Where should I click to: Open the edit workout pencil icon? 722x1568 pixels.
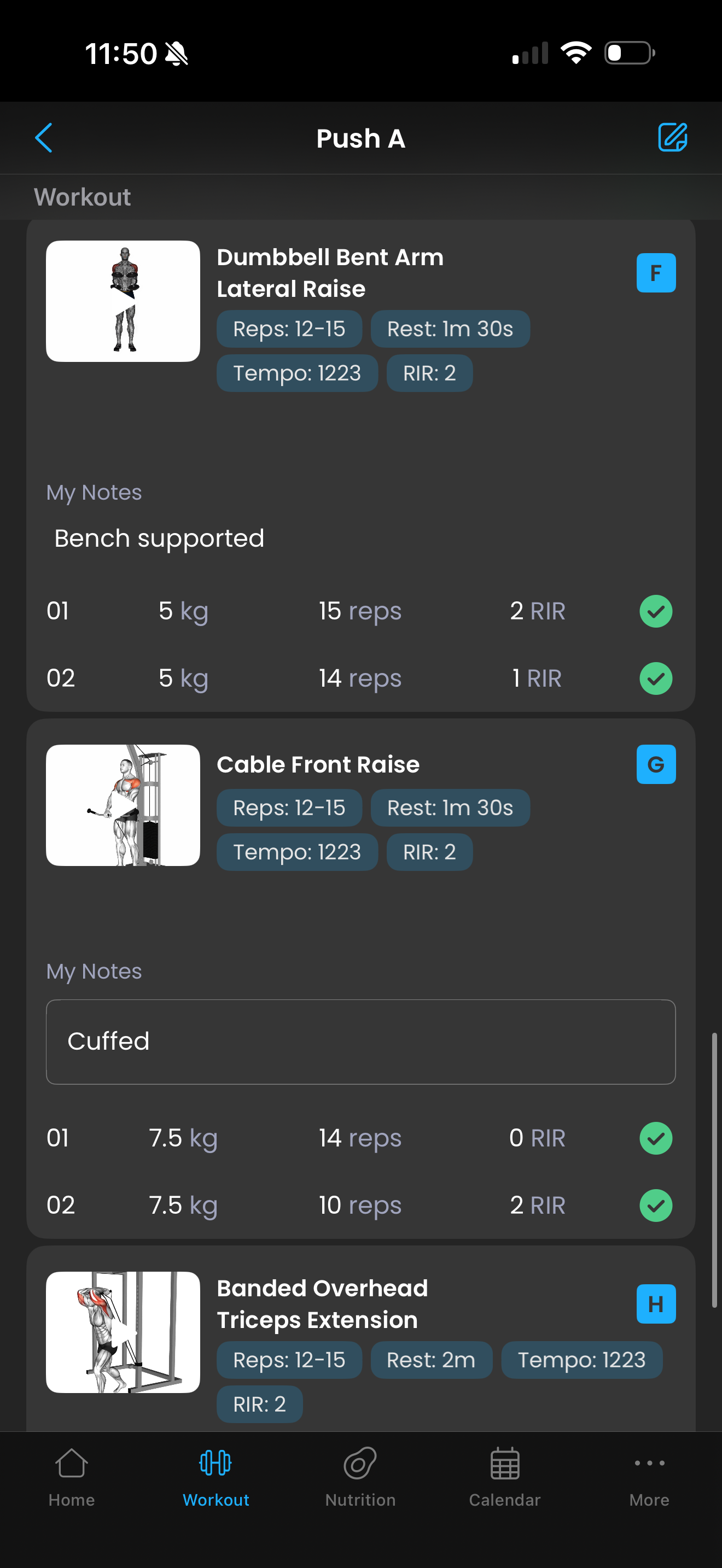click(672, 137)
